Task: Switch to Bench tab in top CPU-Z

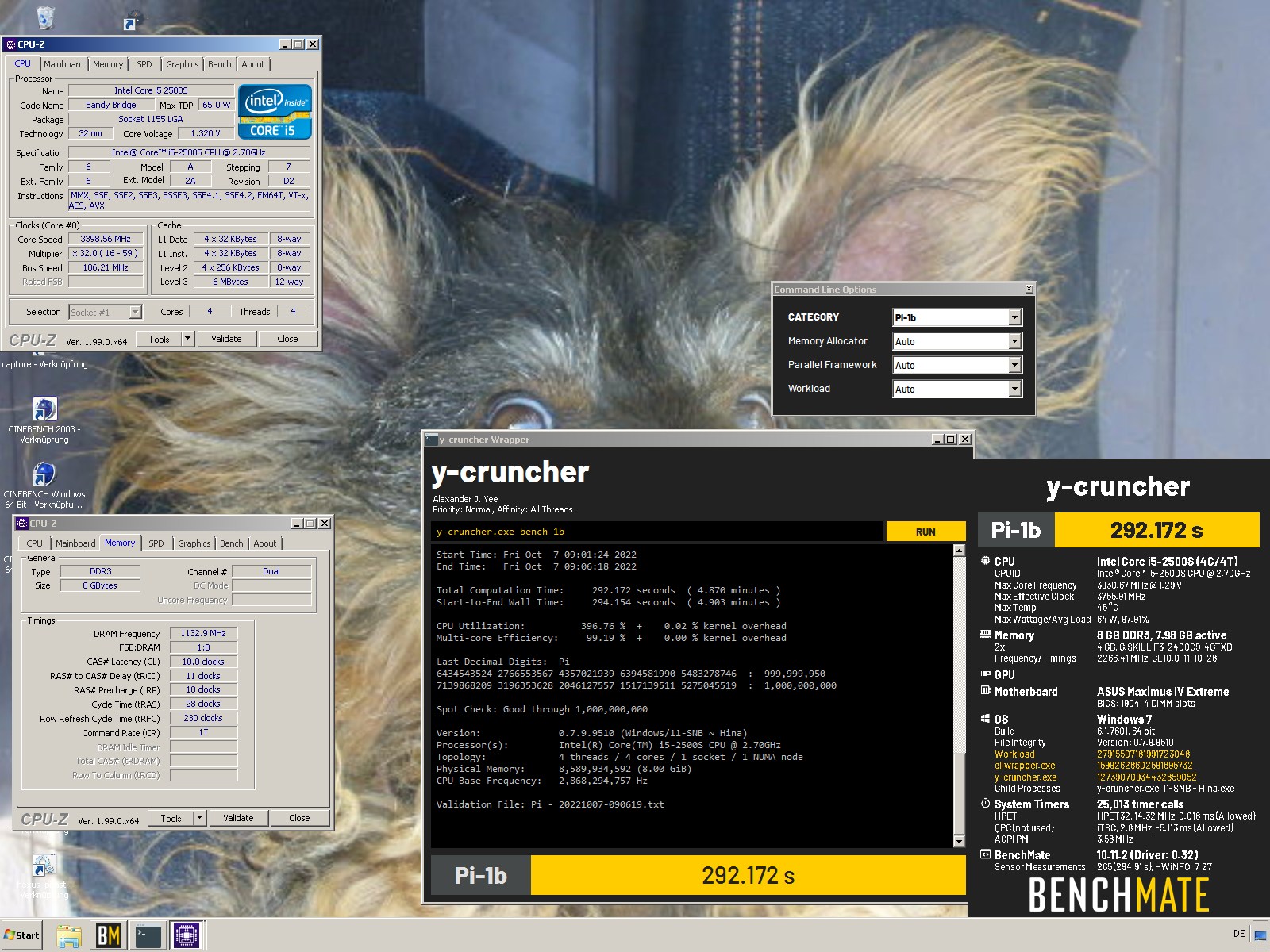Action: pyautogui.click(x=220, y=64)
